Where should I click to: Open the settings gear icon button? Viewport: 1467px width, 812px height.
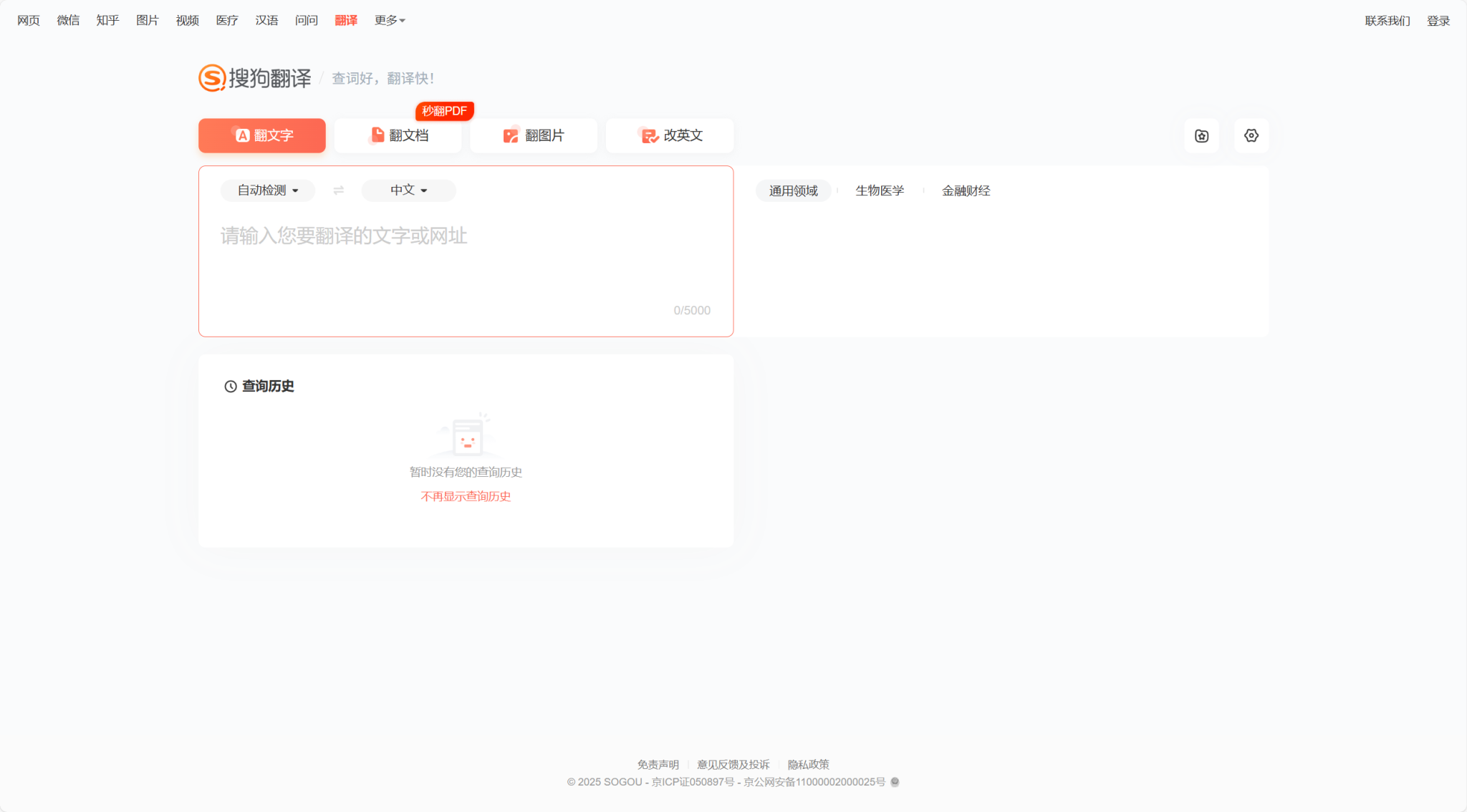pyautogui.click(x=1251, y=135)
